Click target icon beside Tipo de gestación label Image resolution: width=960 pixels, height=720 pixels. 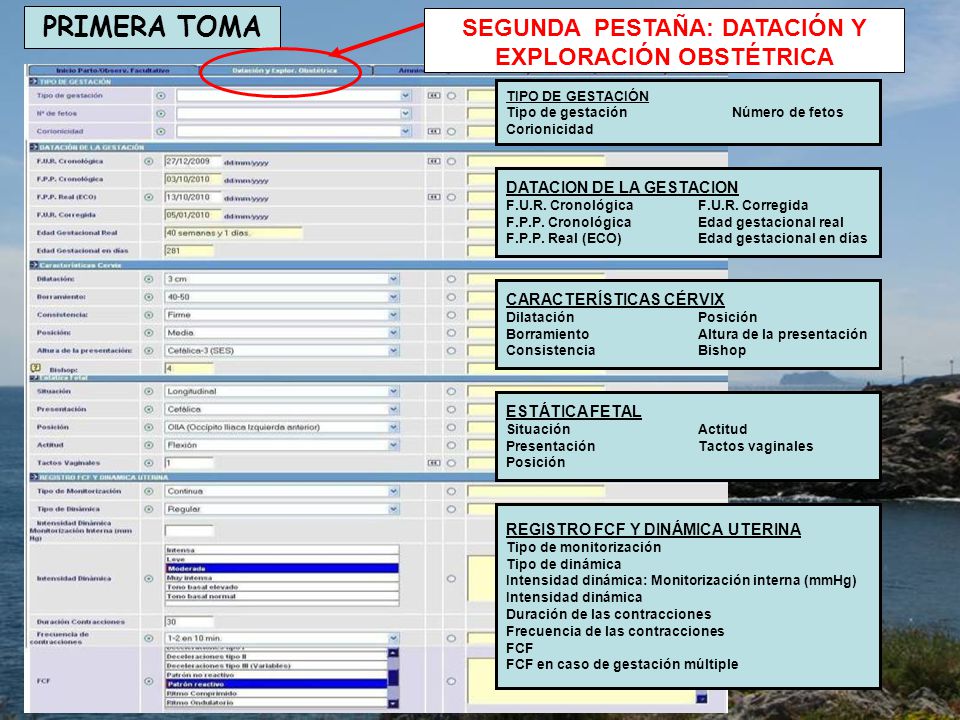click(161, 96)
